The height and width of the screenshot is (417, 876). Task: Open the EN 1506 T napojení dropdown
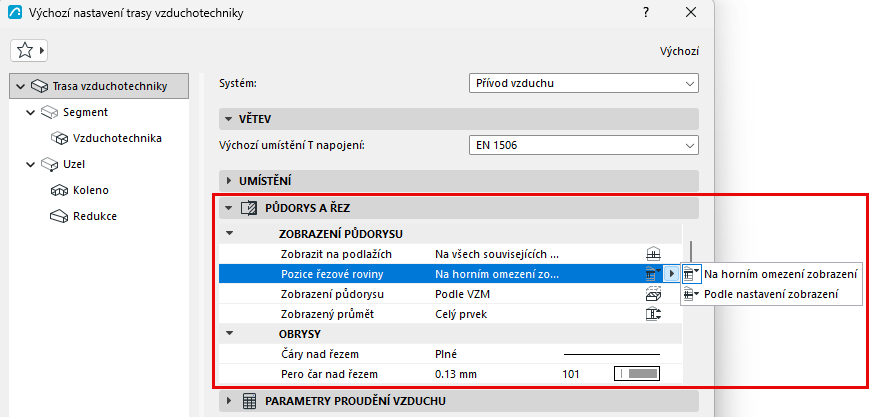click(584, 146)
